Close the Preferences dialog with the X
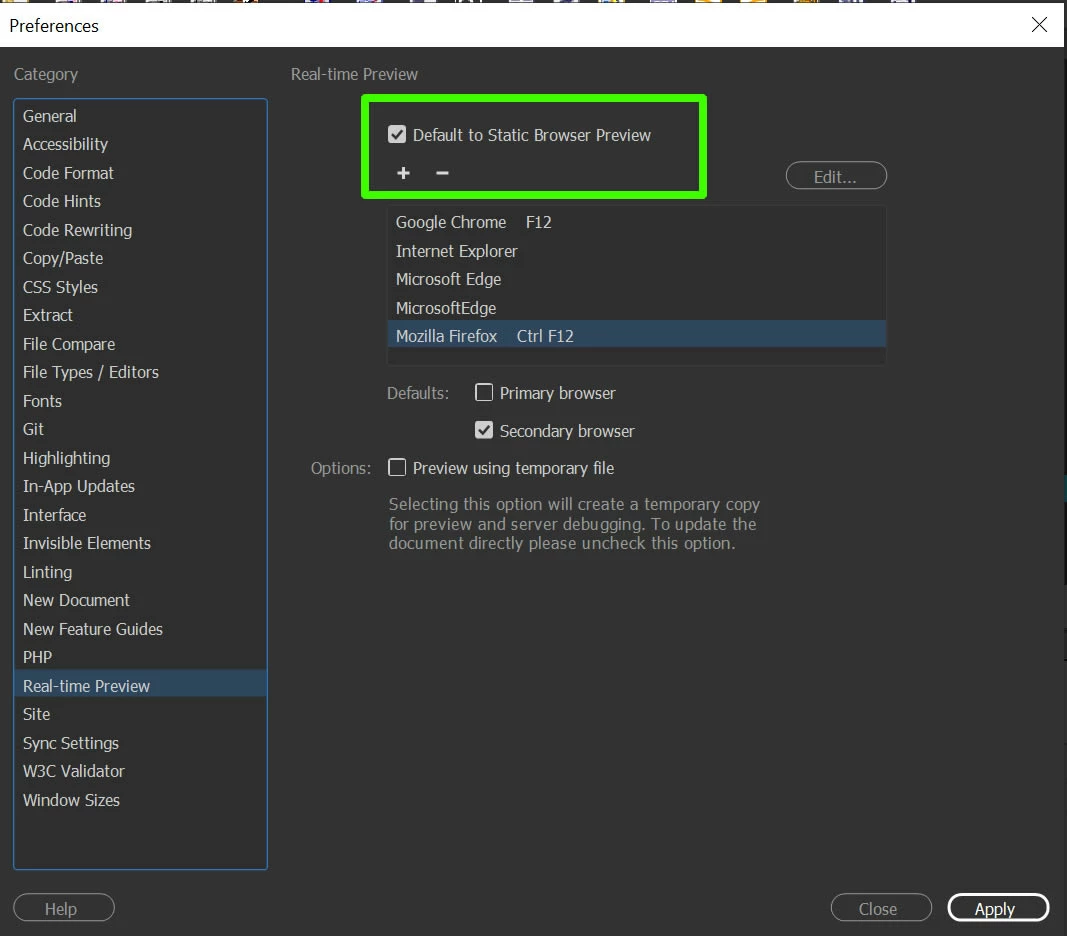This screenshot has width=1067, height=936. click(x=1038, y=25)
